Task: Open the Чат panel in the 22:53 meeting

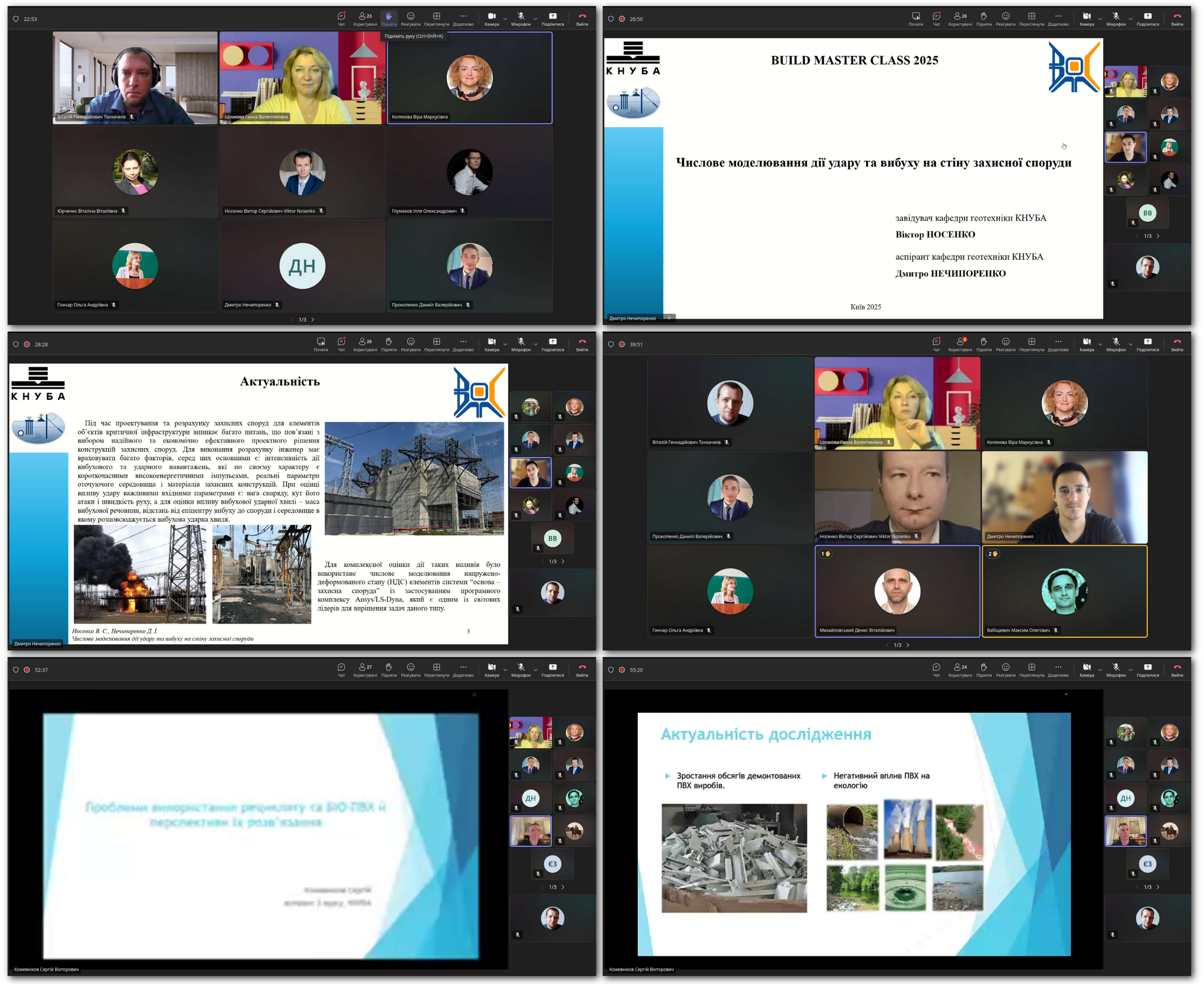Action: pos(341,17)
